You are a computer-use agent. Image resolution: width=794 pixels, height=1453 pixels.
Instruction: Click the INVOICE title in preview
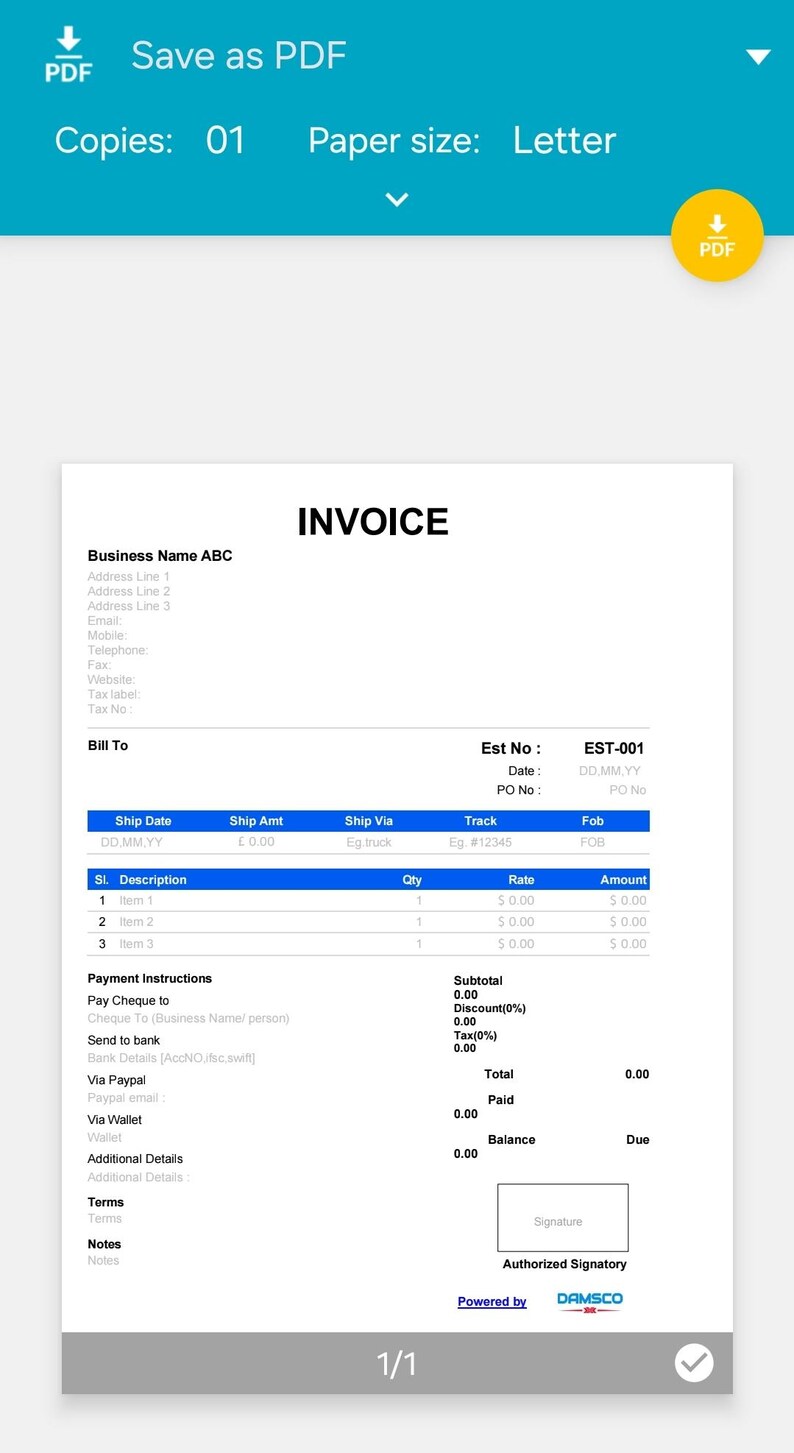click(373, 522)
